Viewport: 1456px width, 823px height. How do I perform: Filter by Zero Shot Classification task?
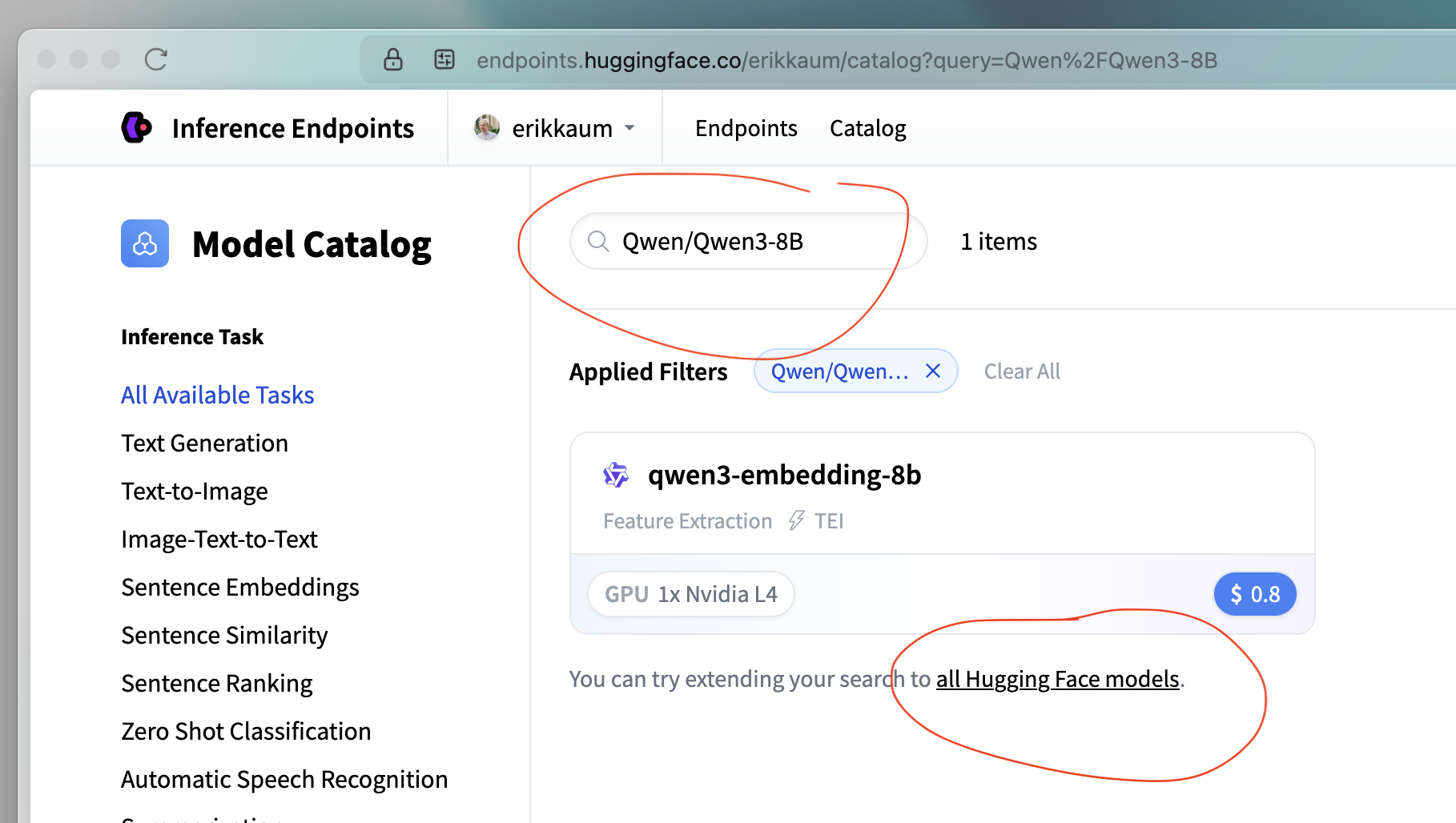[x=246, y=732]
